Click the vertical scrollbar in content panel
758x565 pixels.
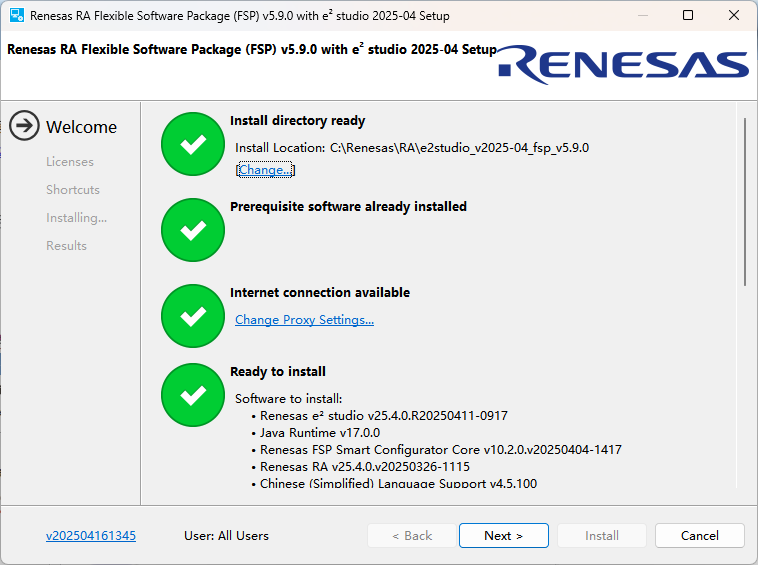745,200
